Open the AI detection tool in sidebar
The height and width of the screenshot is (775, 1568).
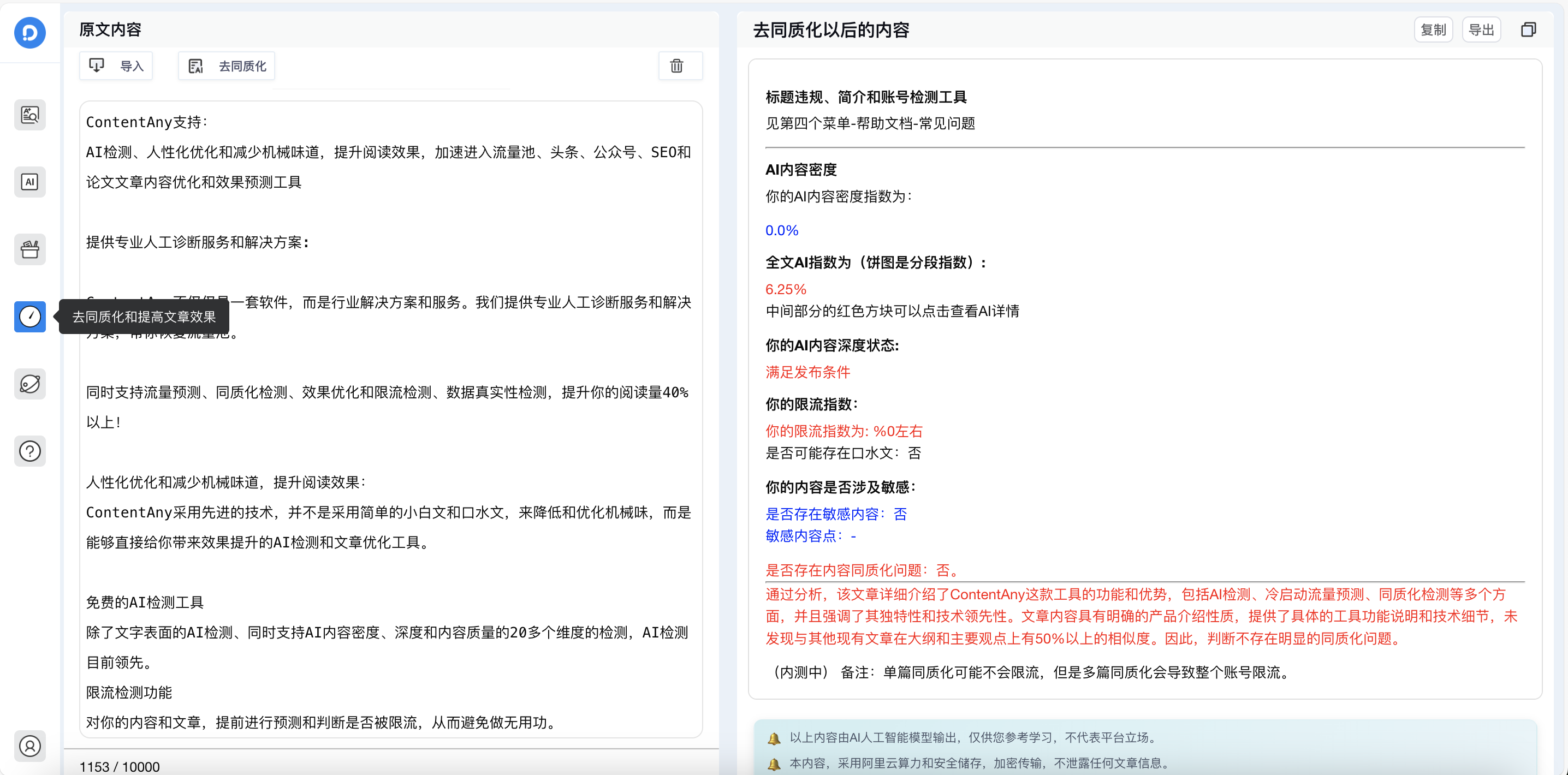(30, 181)
